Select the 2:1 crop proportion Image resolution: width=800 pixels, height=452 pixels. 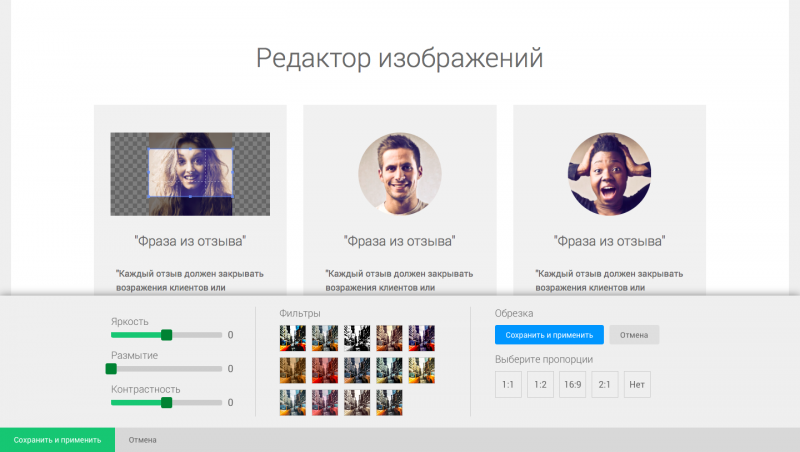(x=604, y=384)
